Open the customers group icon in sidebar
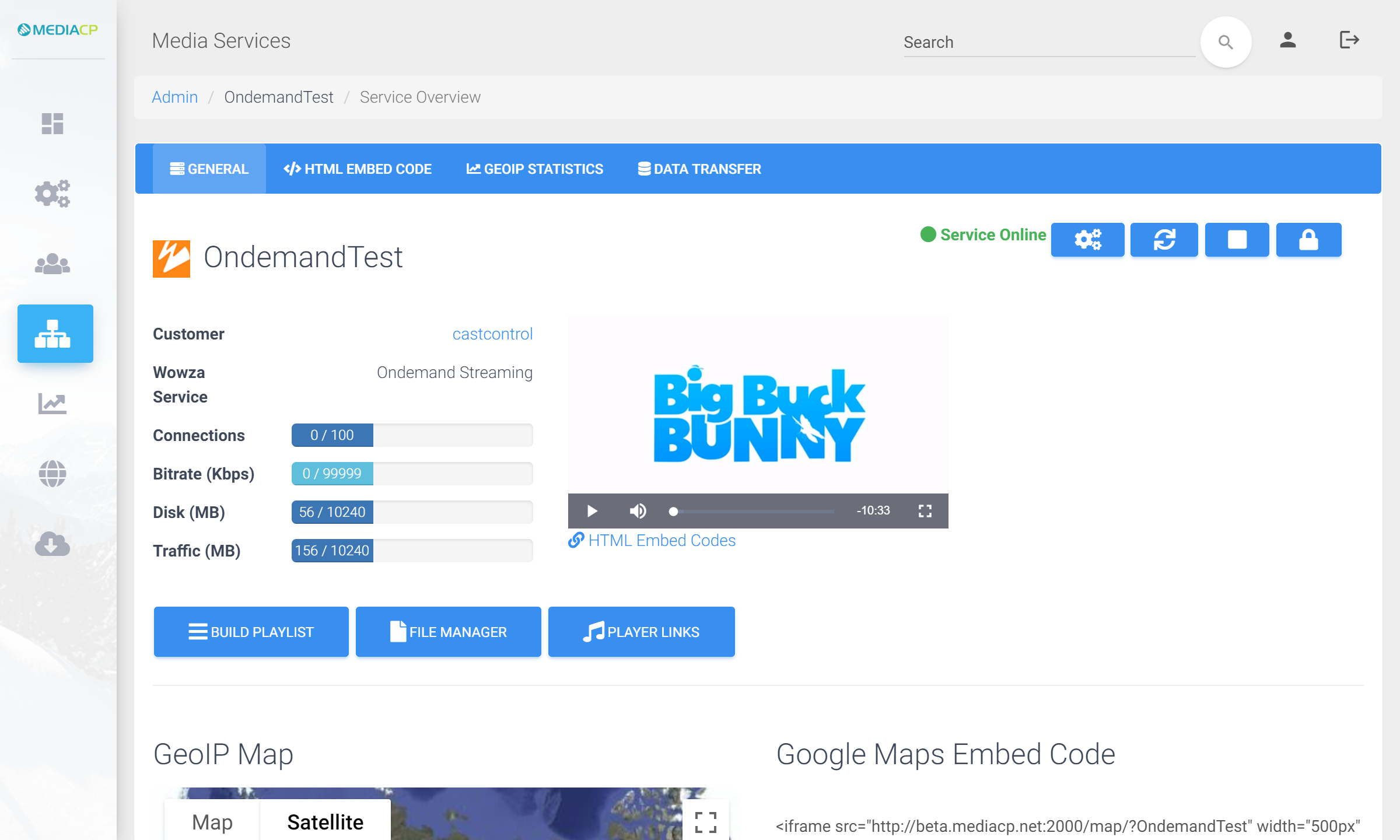Screen dimensions: 1400x840 click(x=52, y=264)
